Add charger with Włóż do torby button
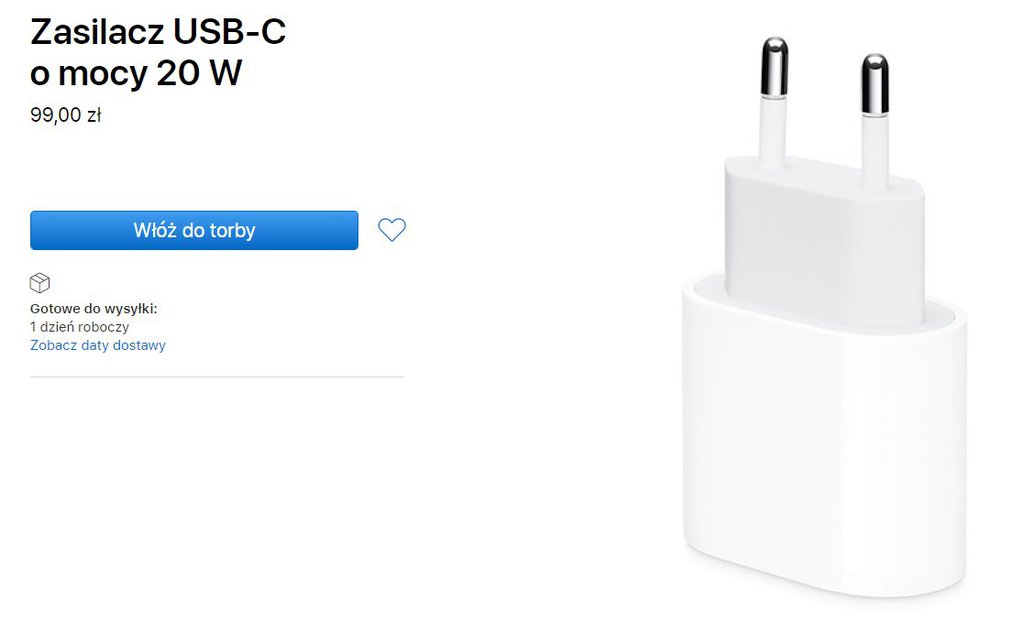Screen dimensions: 1024x622 pyautogui.click(x=194, y=230)
